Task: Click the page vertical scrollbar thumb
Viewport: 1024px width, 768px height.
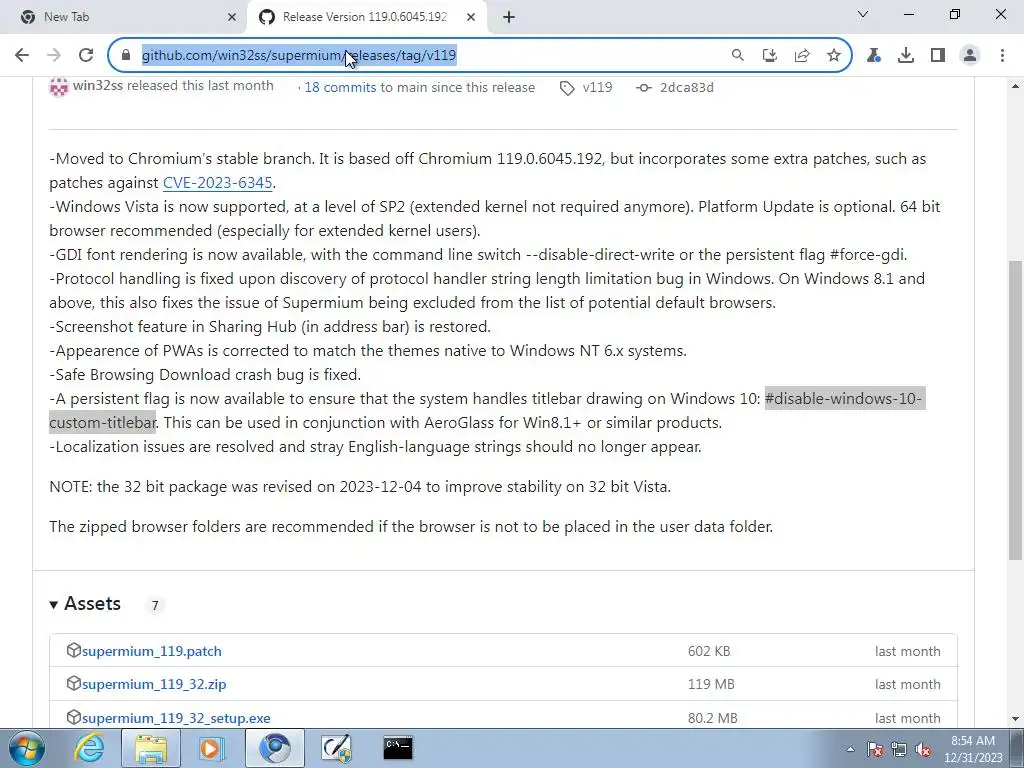Action: coord(1015,410)
